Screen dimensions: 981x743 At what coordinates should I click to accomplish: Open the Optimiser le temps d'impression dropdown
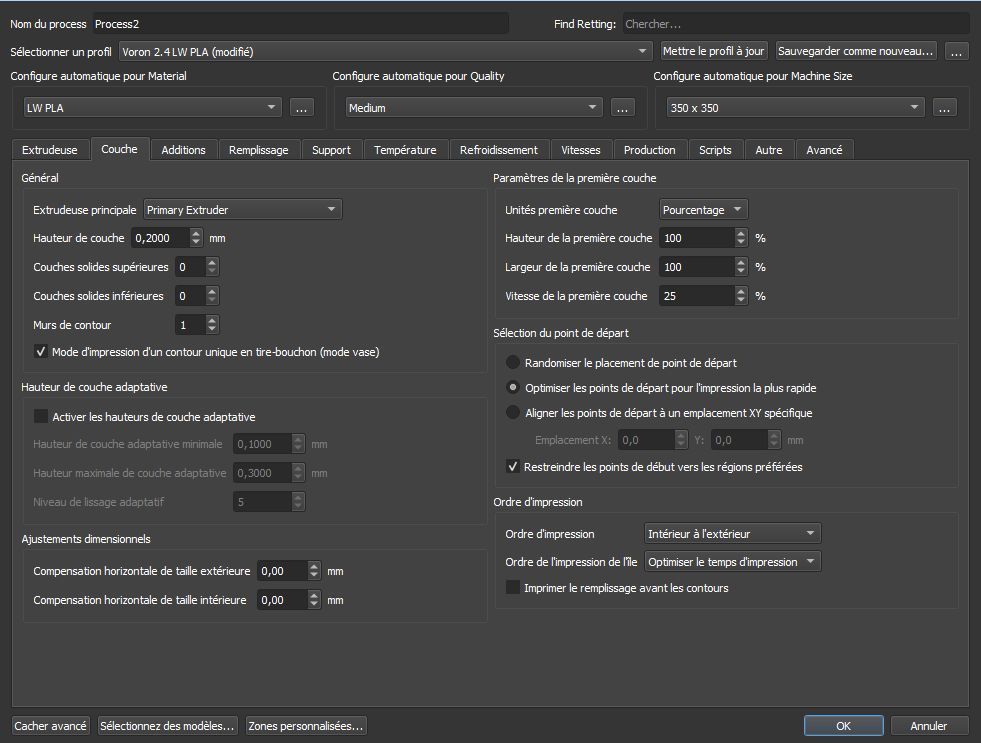pyautogui.click(x=733, y=562)
